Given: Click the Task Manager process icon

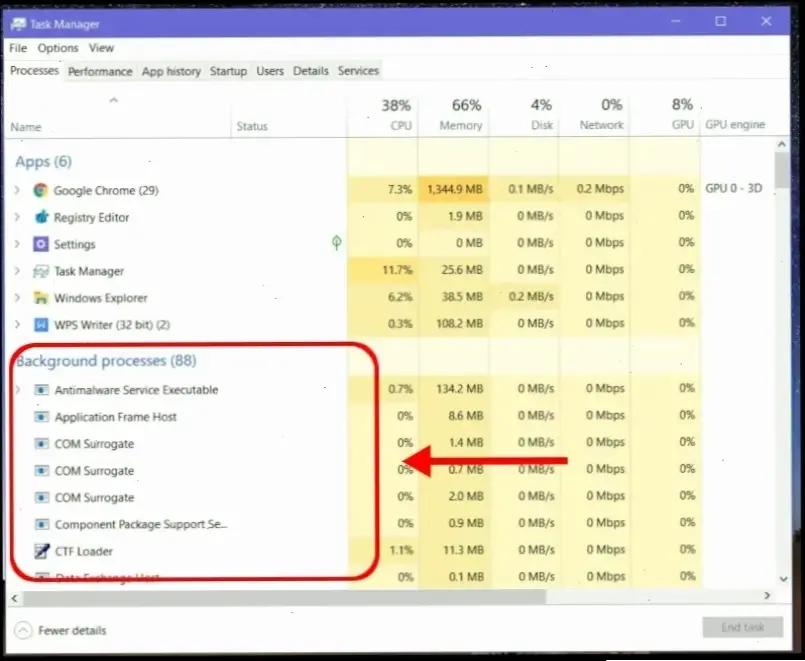Looking at the screenshot, I should [x=41, y=271].
